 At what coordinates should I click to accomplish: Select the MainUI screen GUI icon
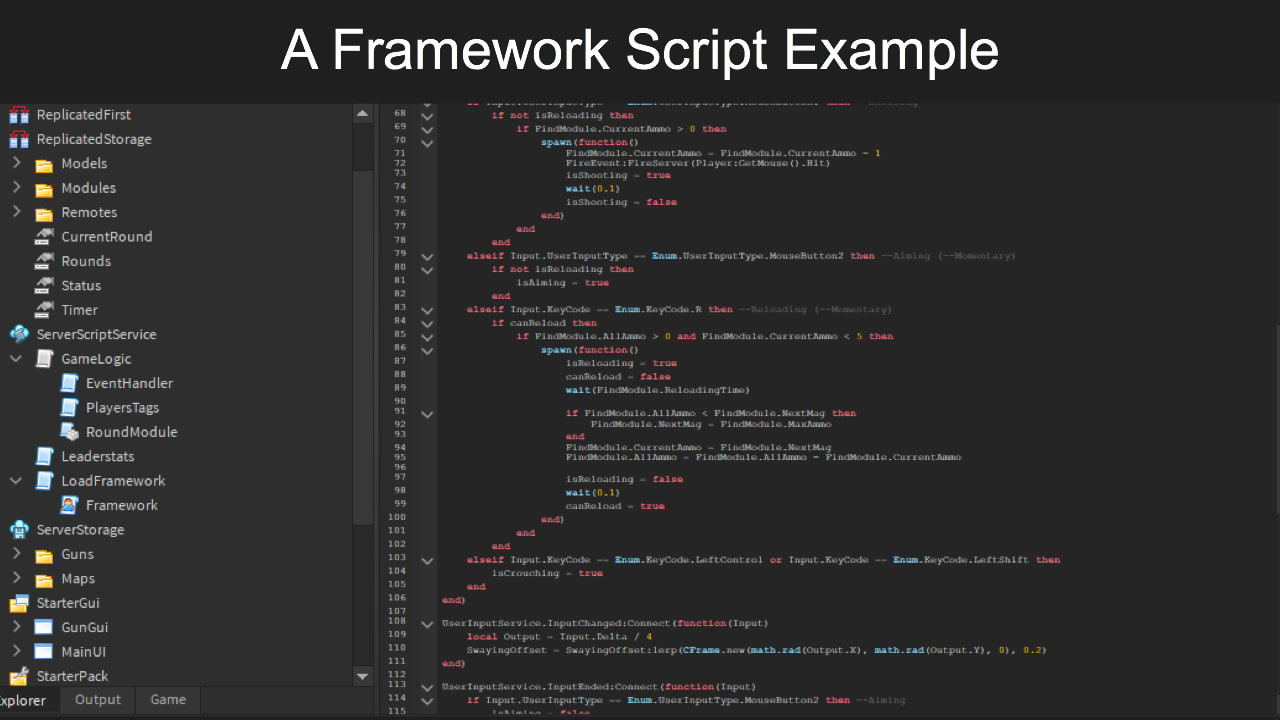[x=44, y=652]
